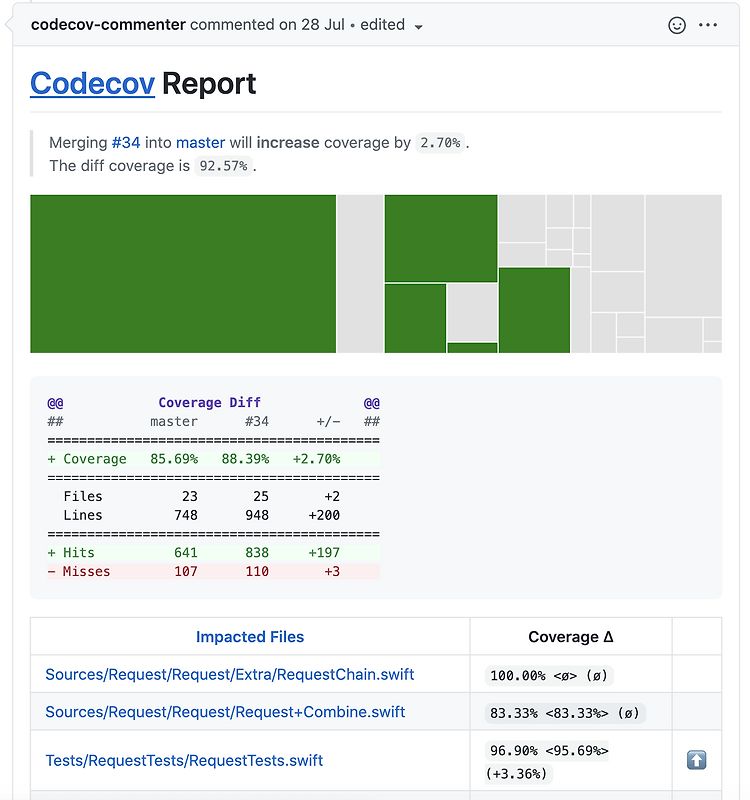This screenshot has height=800, width=750.
Task: Expand the edited history dropdown arrow
Action: (418, 27)
